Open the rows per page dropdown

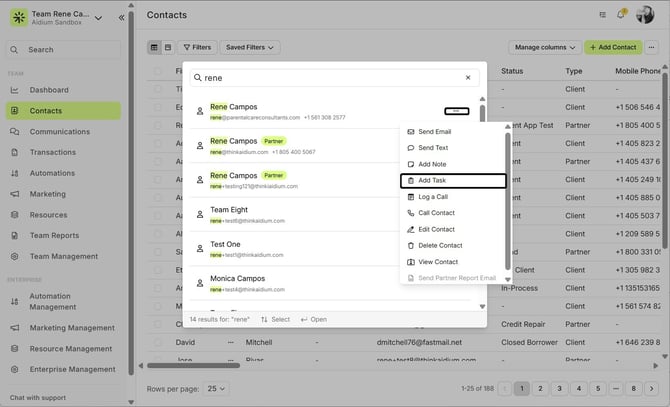click(x=216, y=388)
